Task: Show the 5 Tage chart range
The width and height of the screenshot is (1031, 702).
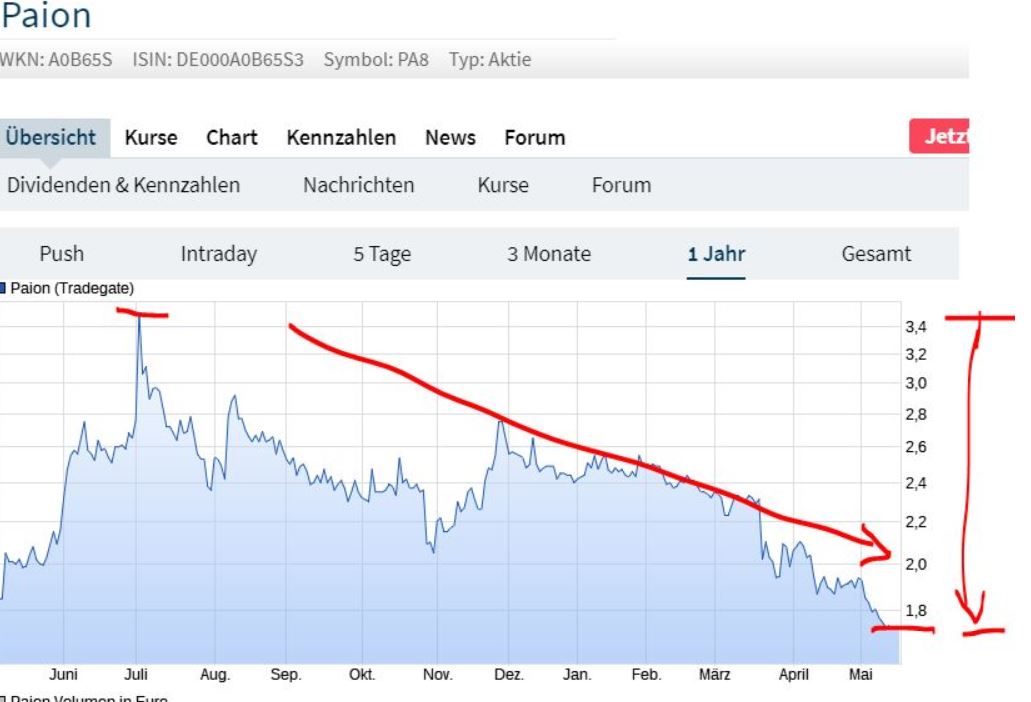Action: tap(382, 254)
